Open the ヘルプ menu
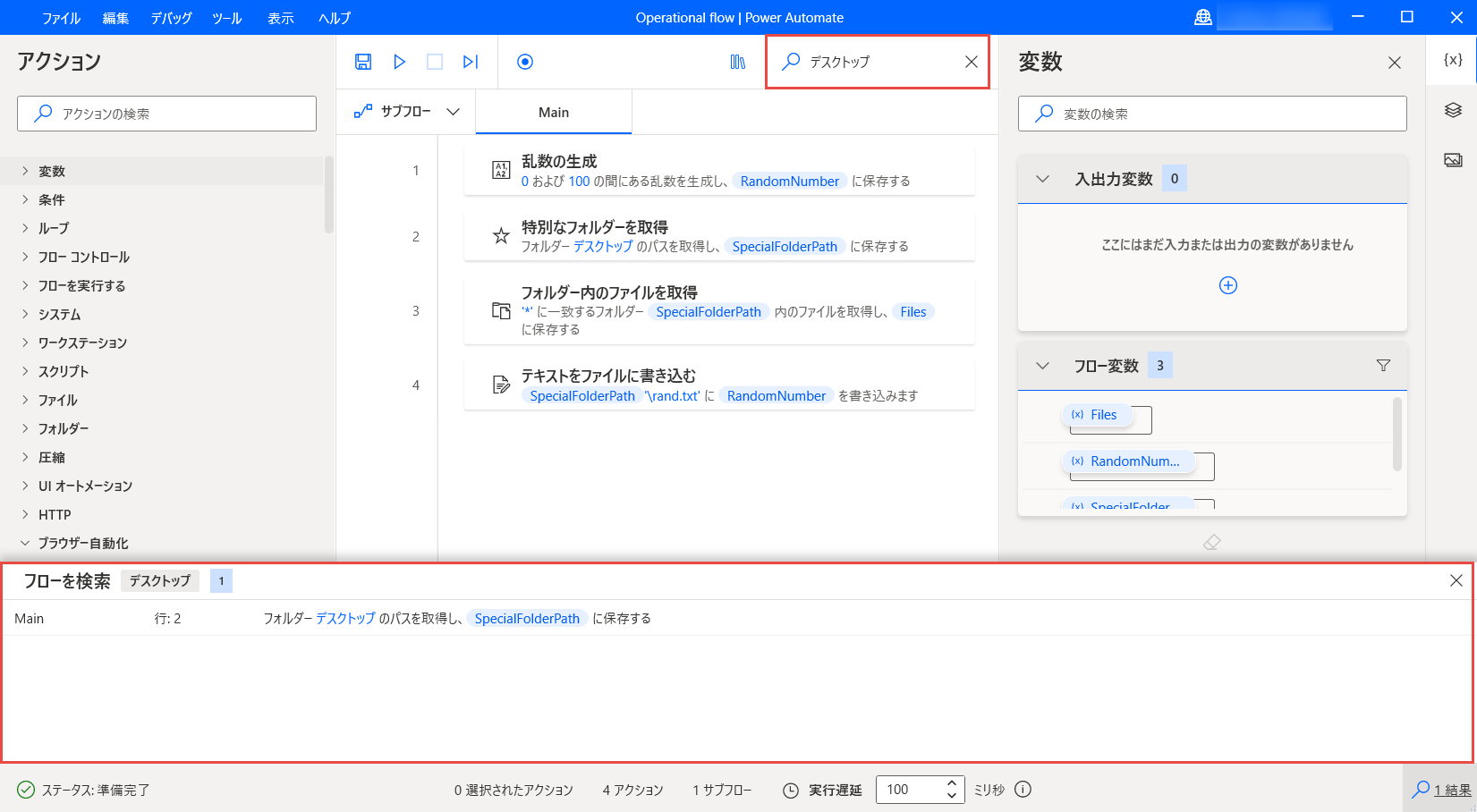 point(335,18)
